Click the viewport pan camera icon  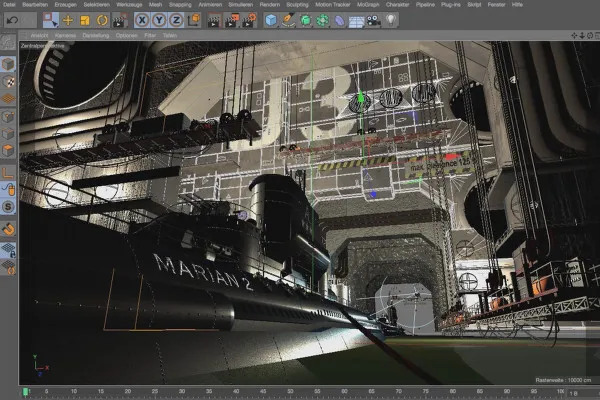tap(574, 36)
